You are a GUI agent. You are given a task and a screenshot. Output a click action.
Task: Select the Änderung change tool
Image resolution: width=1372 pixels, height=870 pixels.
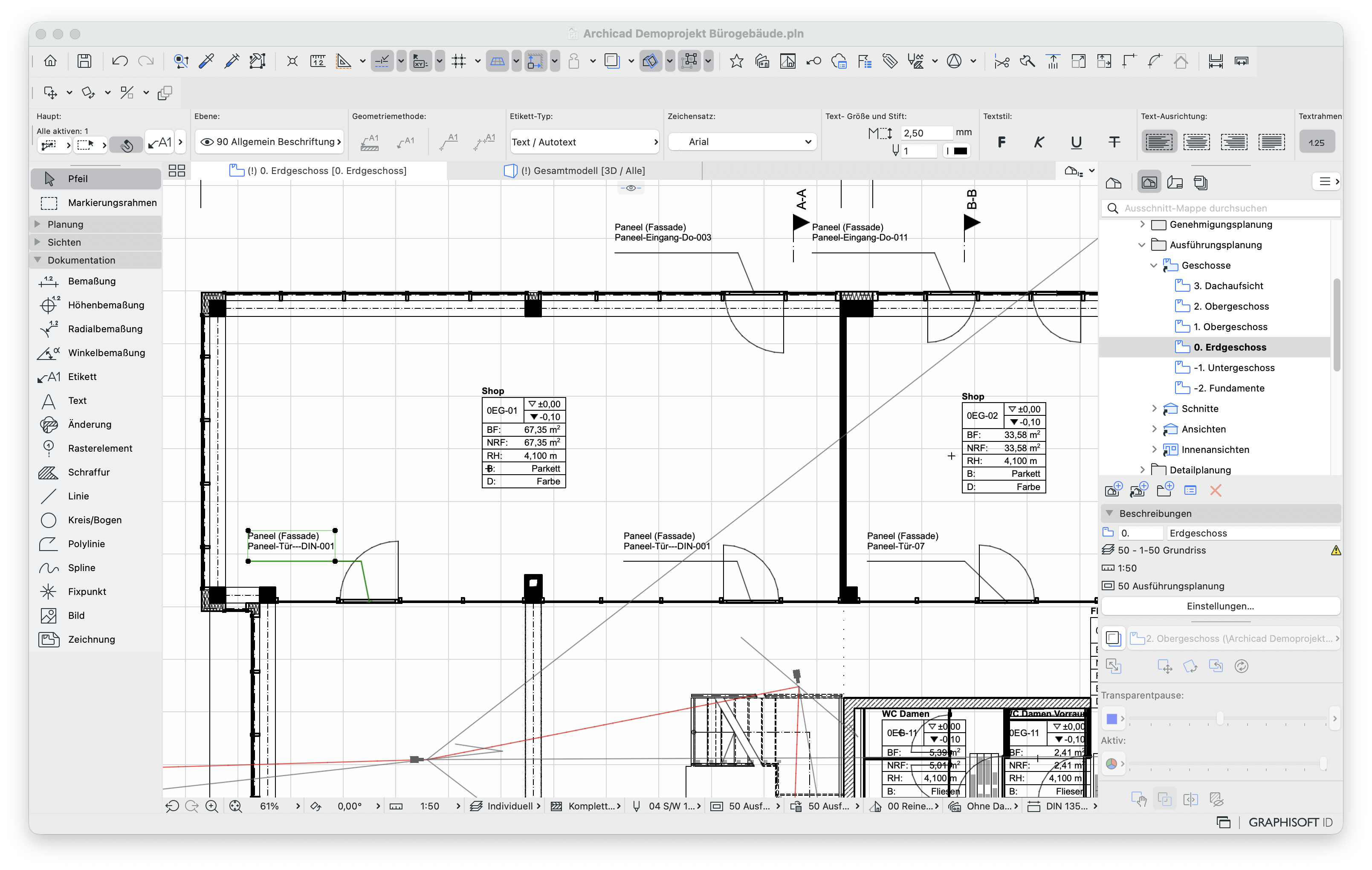pyautogui.click(x=96, y=425)
